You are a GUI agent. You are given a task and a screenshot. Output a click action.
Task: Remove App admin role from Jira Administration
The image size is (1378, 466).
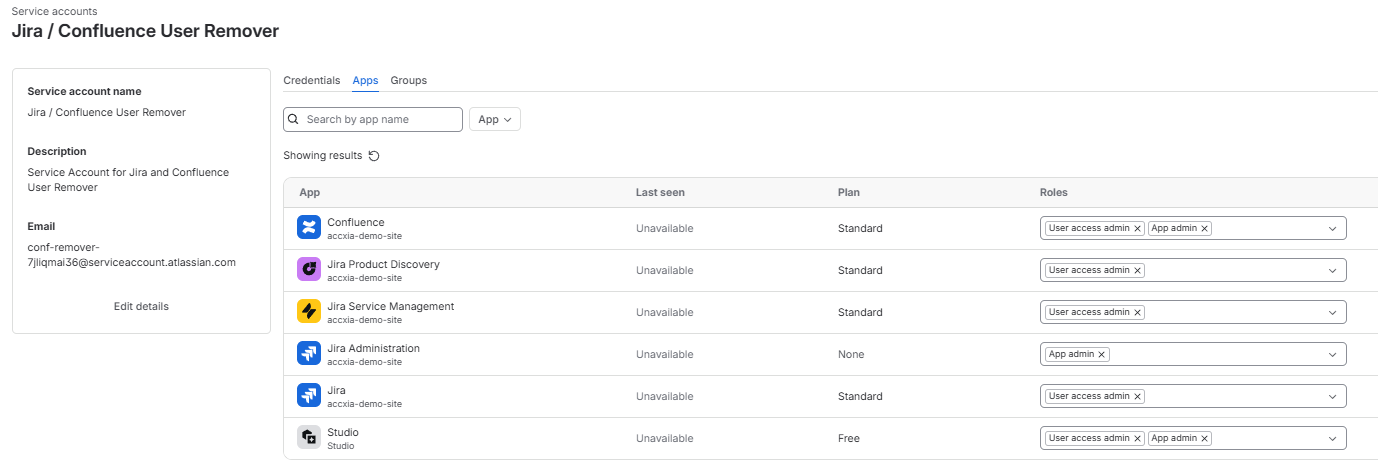tap(1102, 354)
